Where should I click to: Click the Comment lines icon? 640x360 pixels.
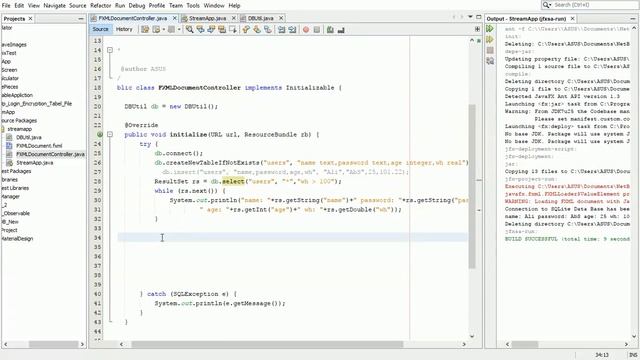tap(330, 29)
